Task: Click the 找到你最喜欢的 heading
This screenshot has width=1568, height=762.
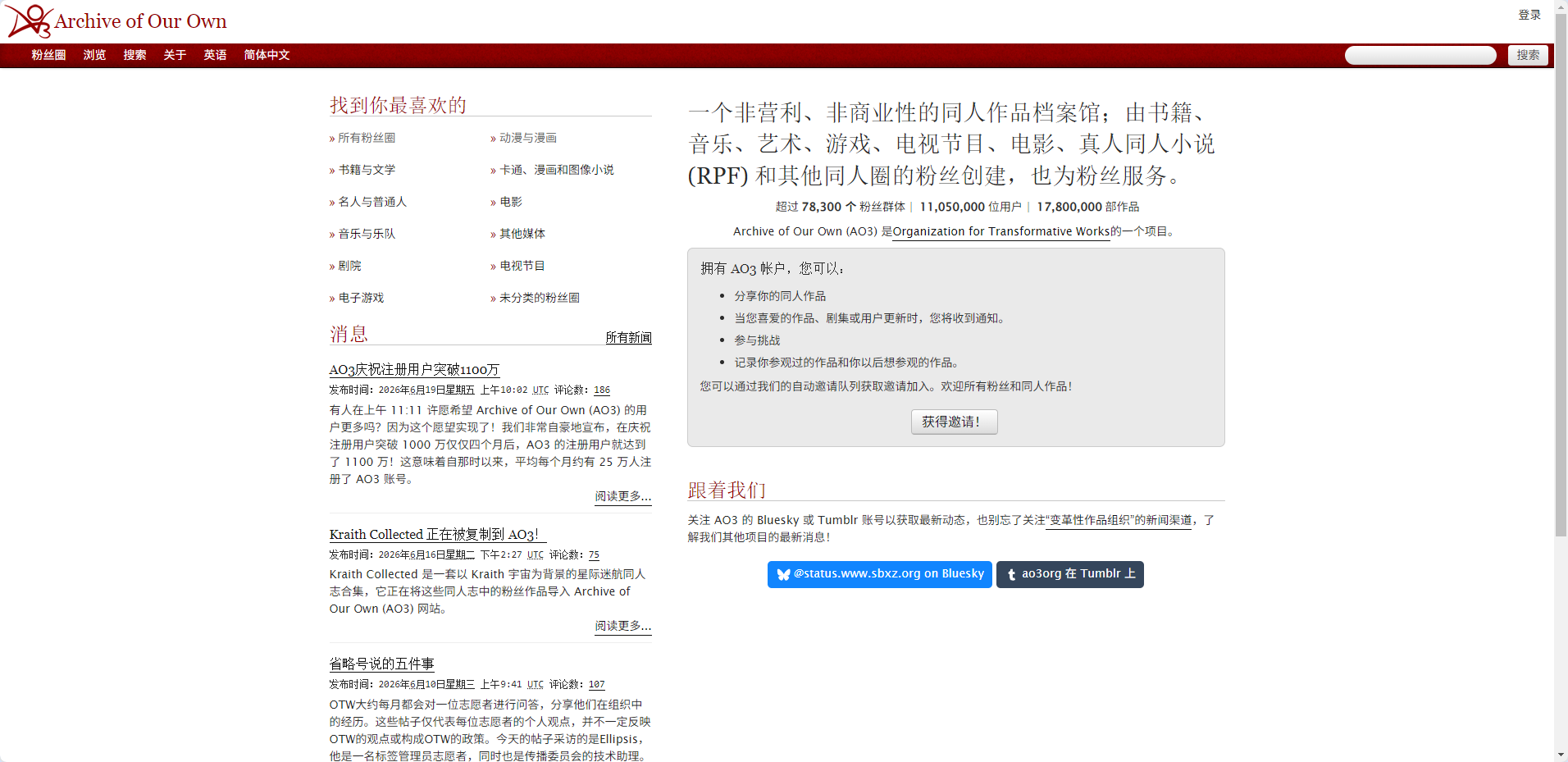Action: point(398,105)
